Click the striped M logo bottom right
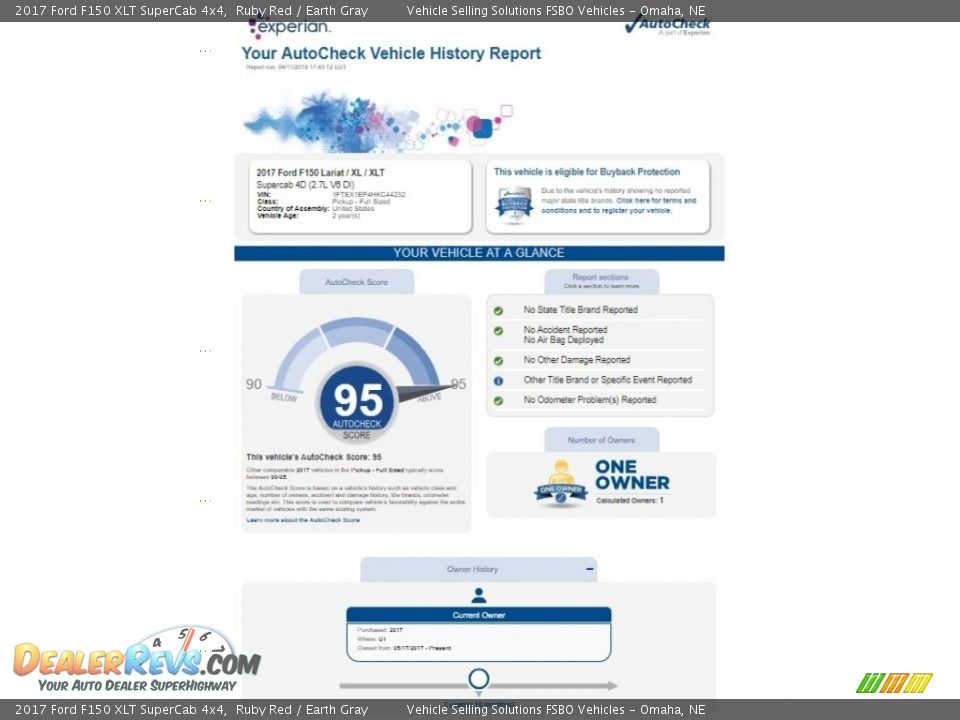Screen dimensions: 960x720 [893, 683]
